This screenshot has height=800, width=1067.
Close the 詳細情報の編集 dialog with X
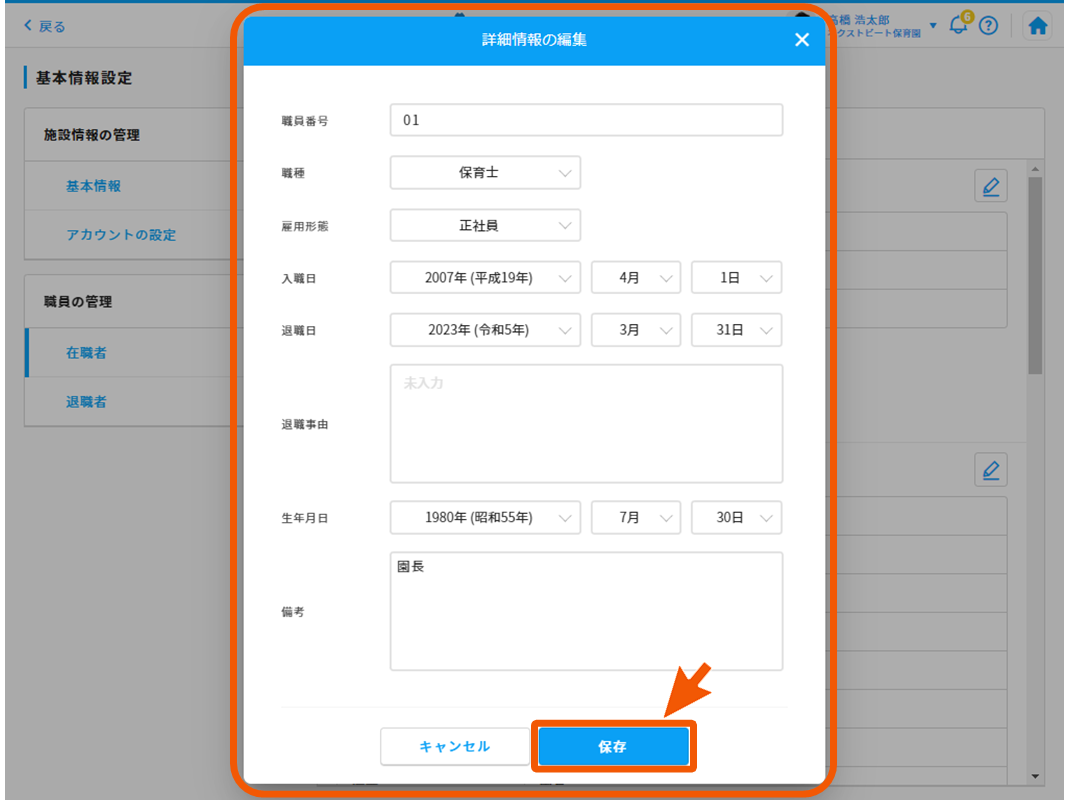pos(801,40)
